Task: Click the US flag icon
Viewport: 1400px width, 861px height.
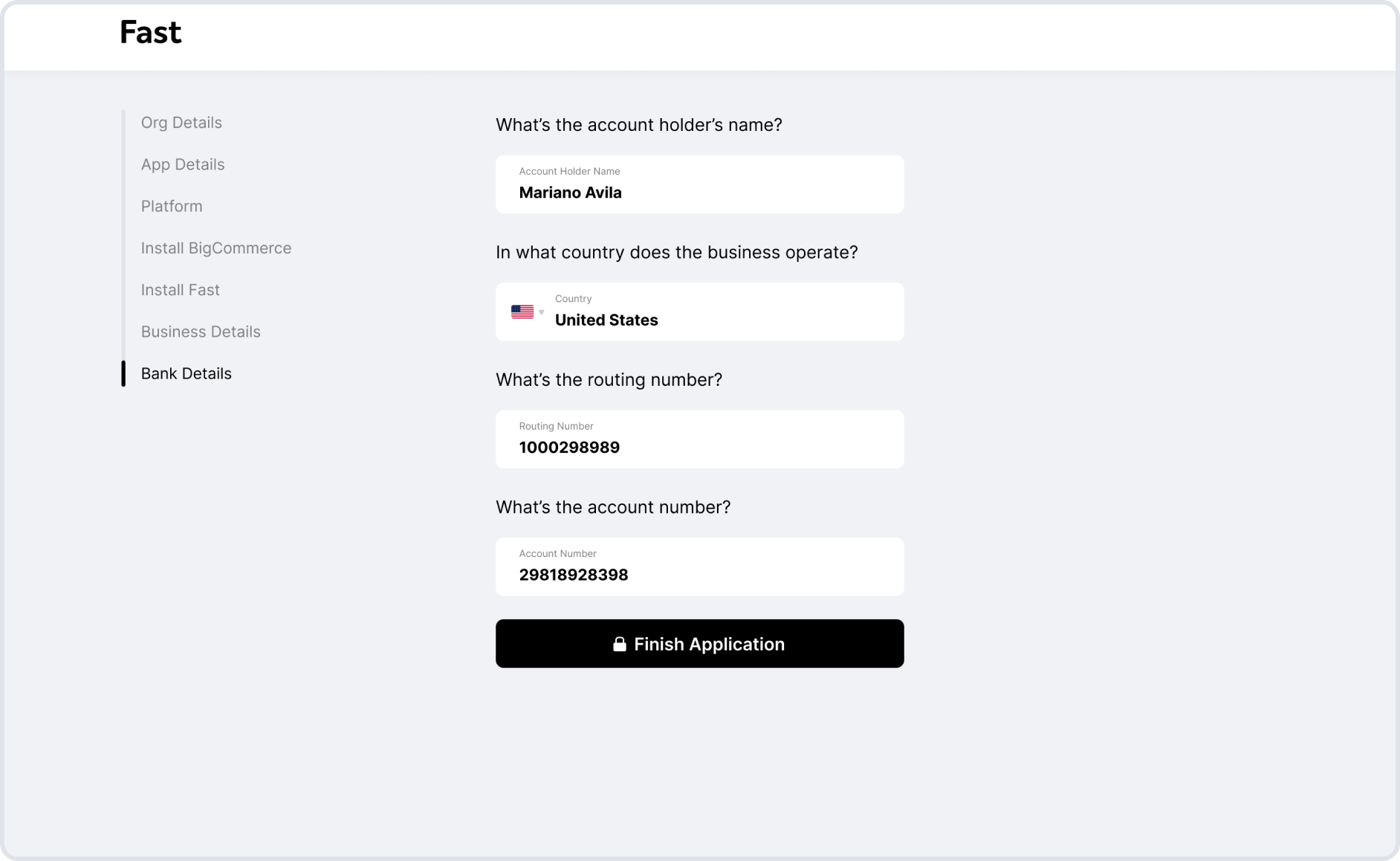Action: pos(522,312)
